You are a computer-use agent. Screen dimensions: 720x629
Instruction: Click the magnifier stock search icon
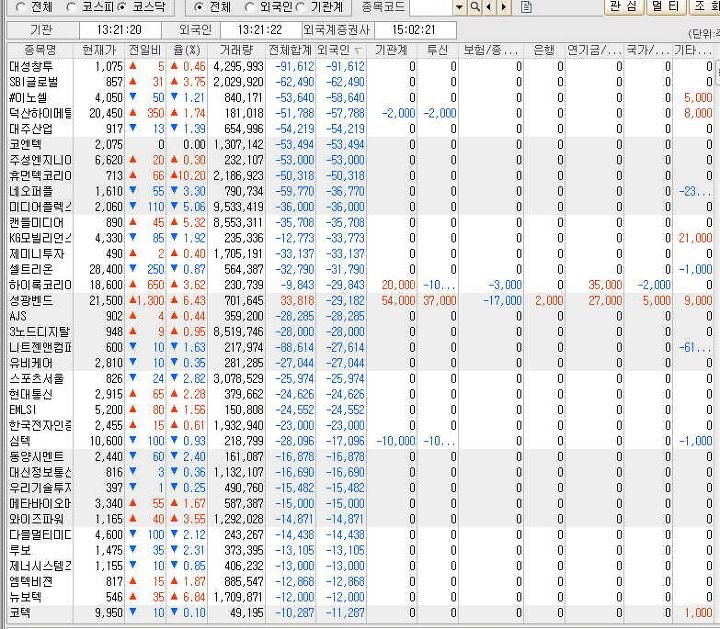pos(475,7)
